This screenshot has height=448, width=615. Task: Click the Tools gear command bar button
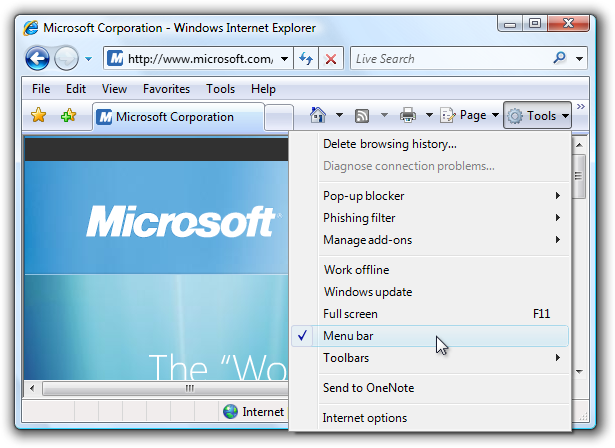pos(537,115)
